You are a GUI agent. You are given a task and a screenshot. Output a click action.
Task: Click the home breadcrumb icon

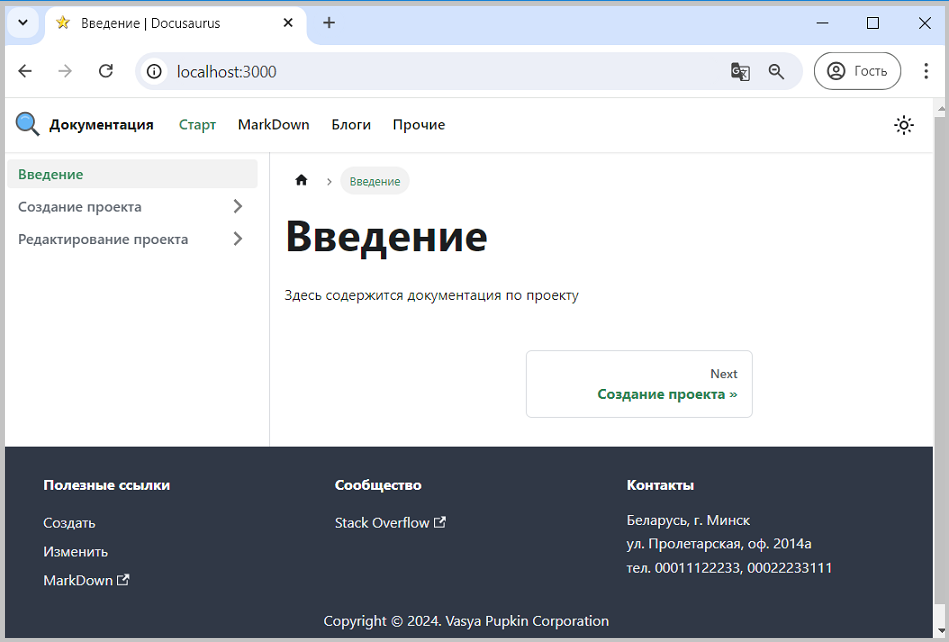click(301, 180)
